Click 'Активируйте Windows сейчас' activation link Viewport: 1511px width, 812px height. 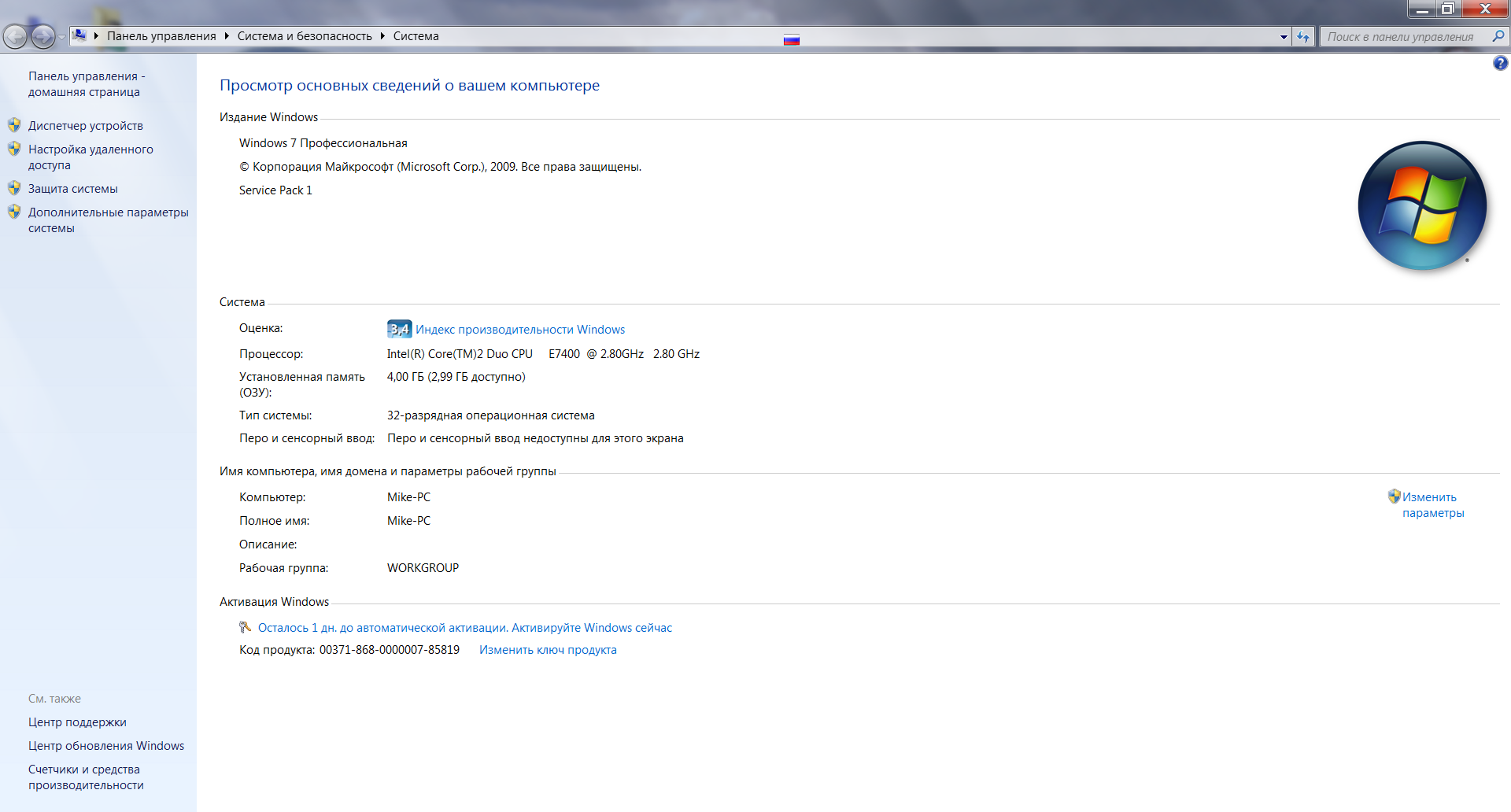[x=592, y=628]
